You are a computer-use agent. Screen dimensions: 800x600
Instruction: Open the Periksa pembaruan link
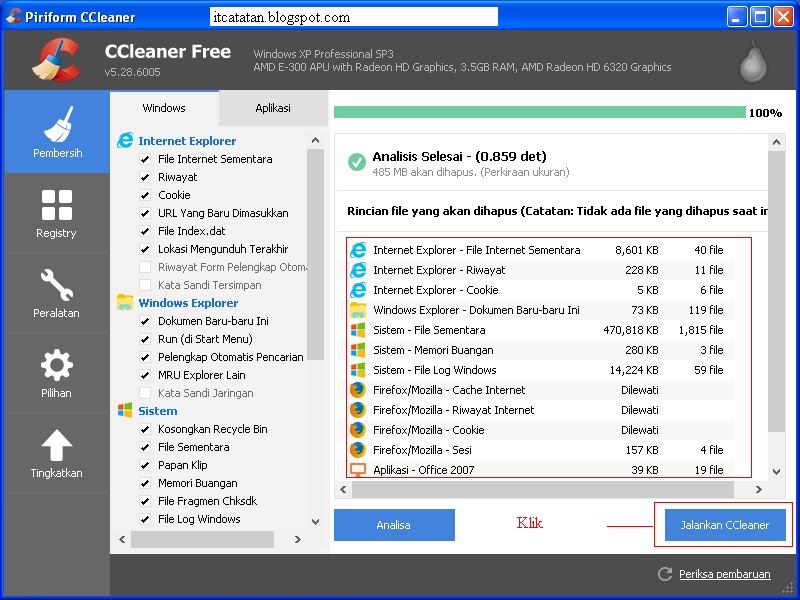click(724, 574)
